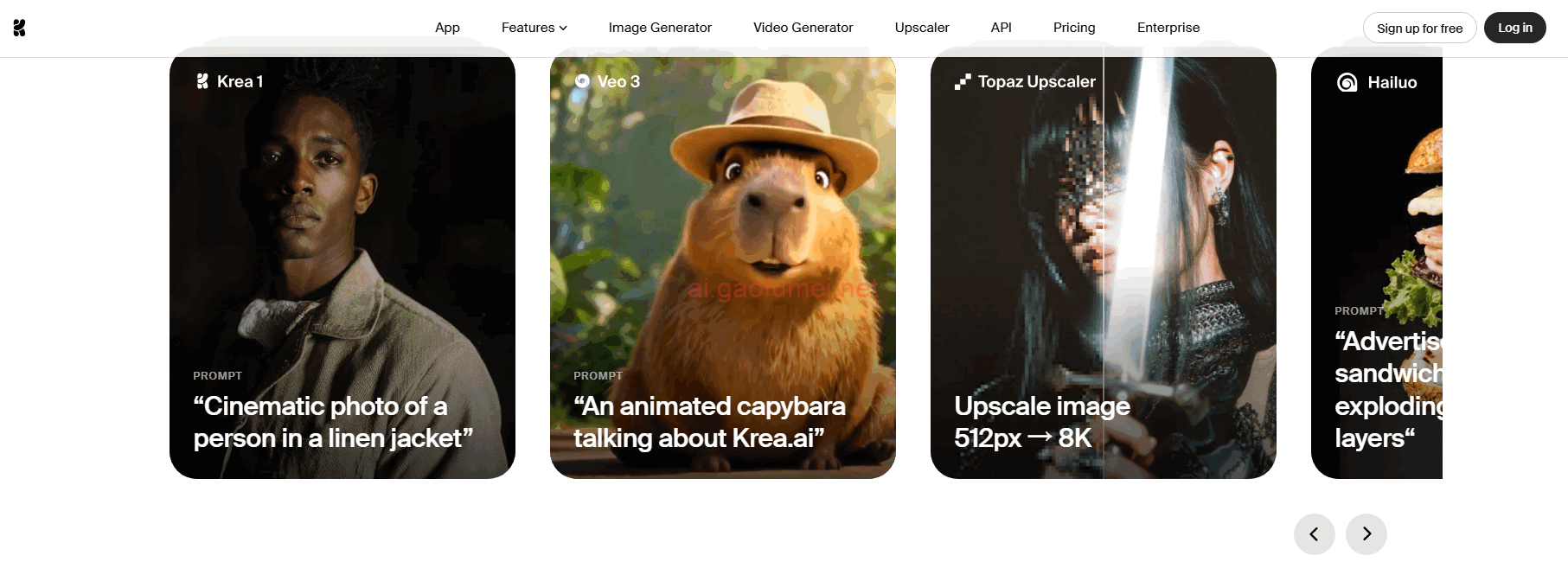Select the animated capybara card

click(x=722, y=259)
